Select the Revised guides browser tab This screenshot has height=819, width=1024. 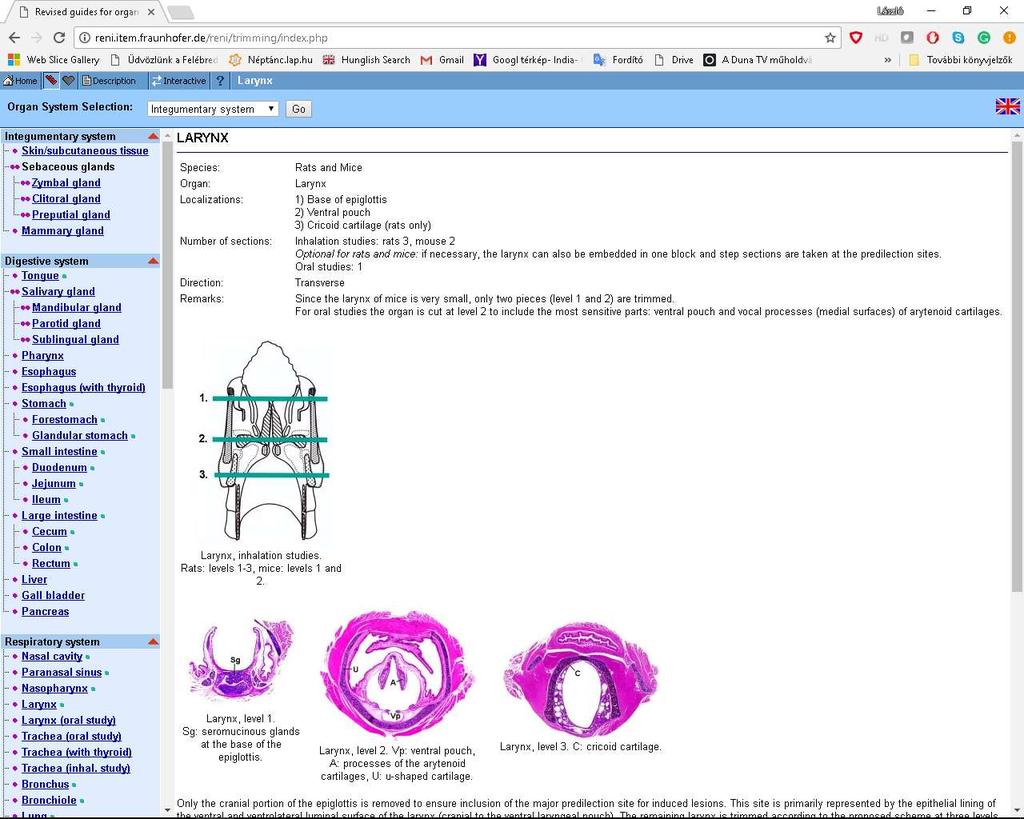point(85,12)
